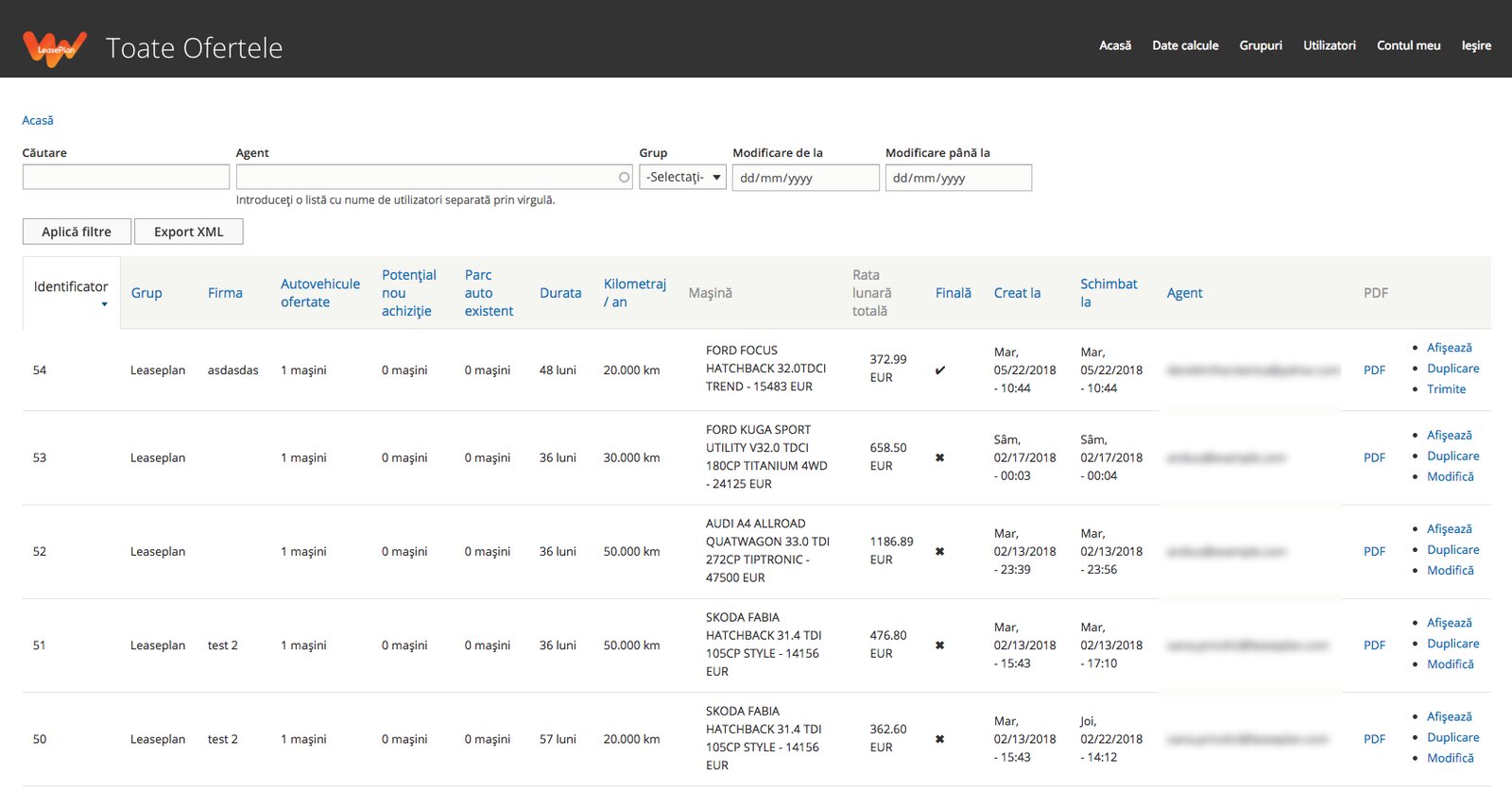Click the Aplică filtre button

(77, 232)
